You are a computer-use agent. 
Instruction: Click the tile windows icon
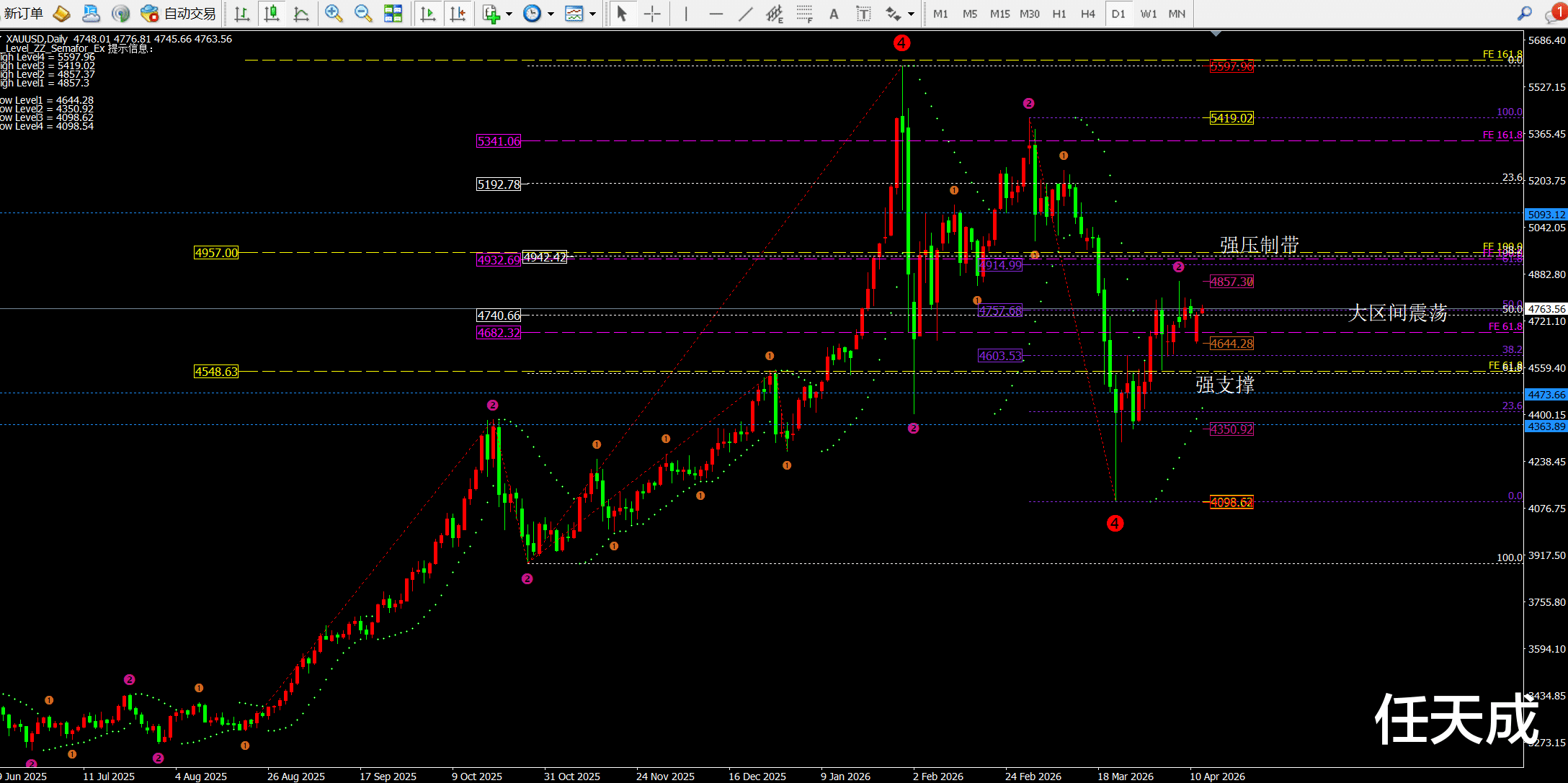(x=393, y=14)
